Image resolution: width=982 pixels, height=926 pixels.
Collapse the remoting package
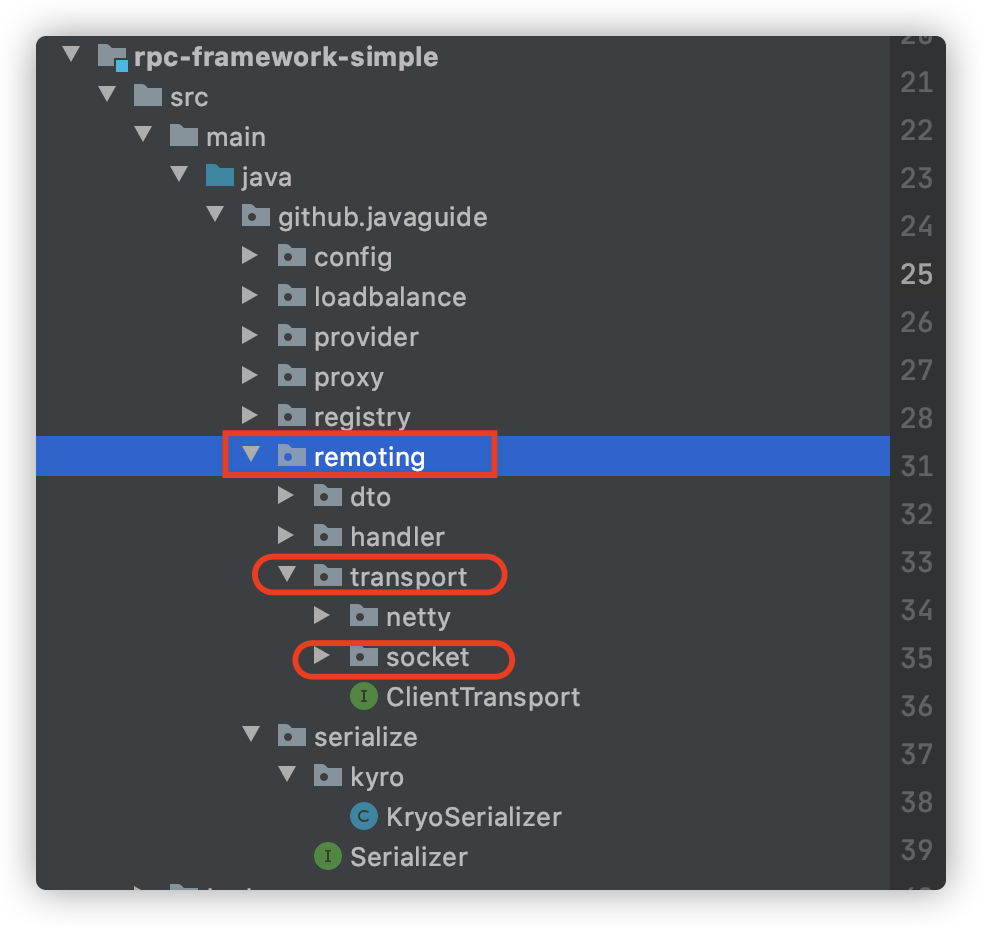[250, 457]
